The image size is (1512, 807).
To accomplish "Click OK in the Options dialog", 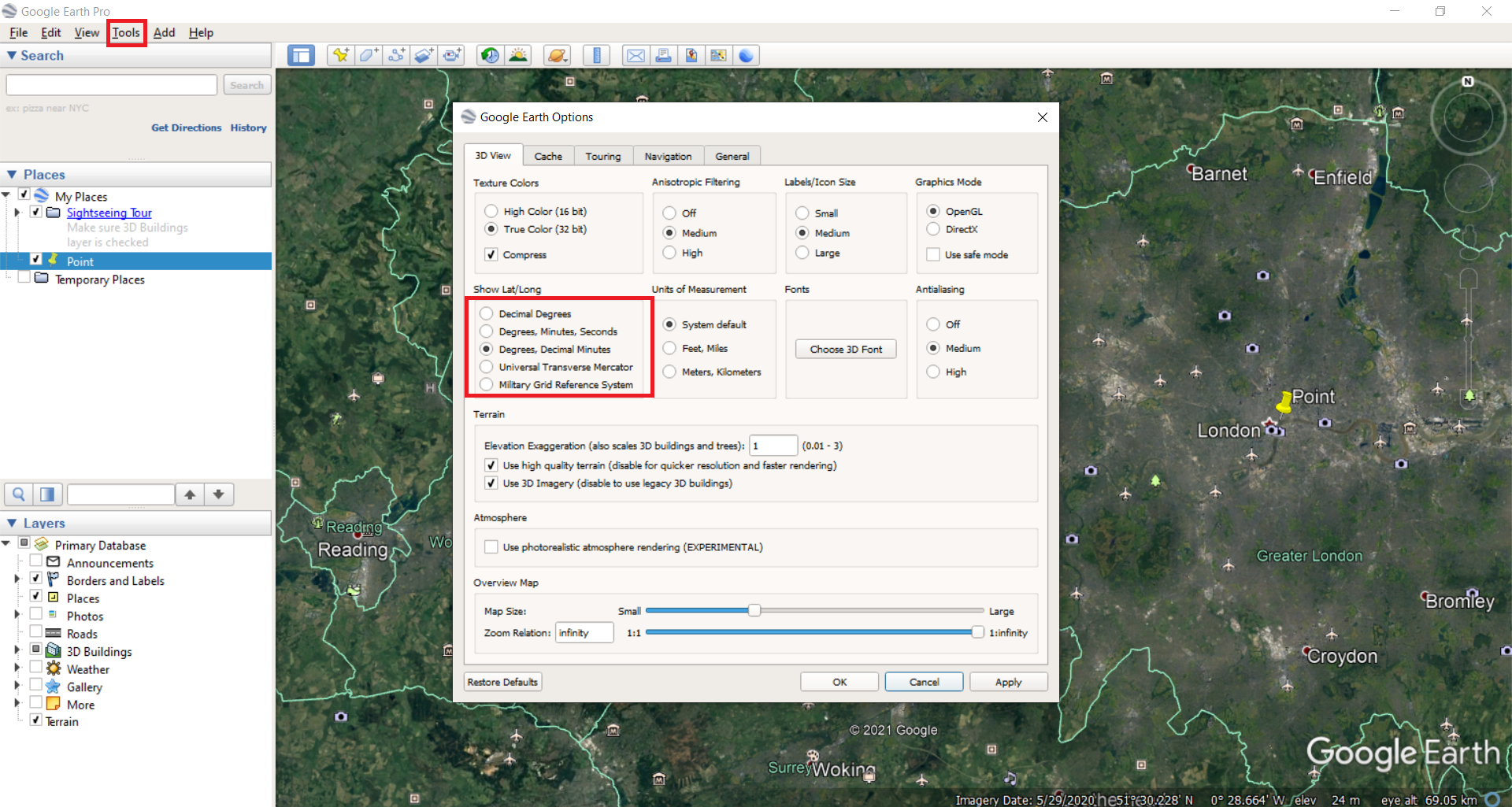I will 839,682.
